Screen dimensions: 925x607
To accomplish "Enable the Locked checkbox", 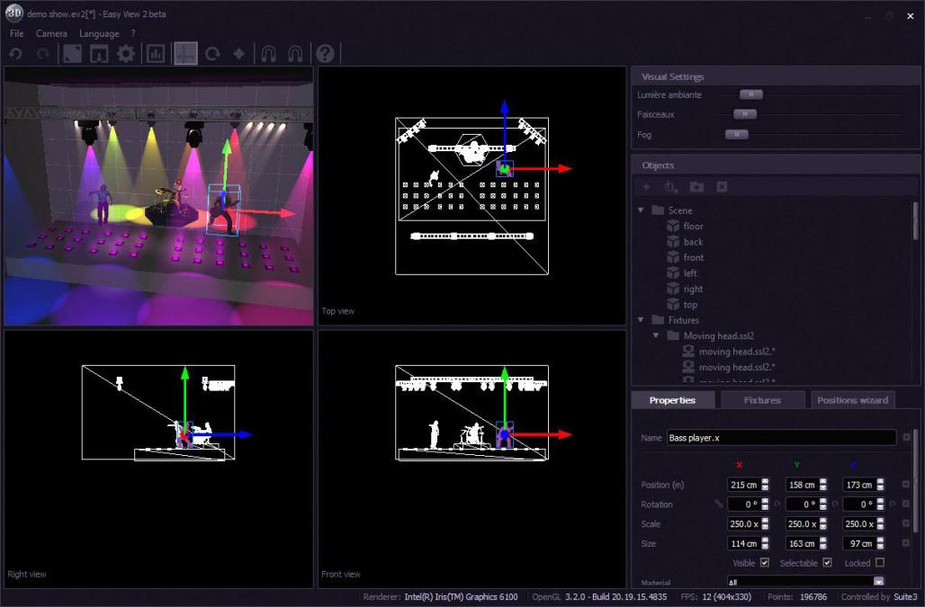I will click(879, 563).
